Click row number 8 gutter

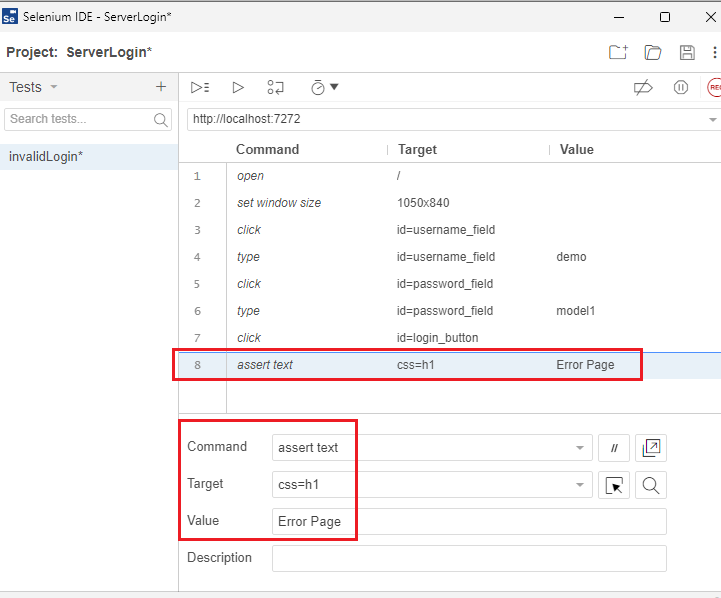point(197,365)
